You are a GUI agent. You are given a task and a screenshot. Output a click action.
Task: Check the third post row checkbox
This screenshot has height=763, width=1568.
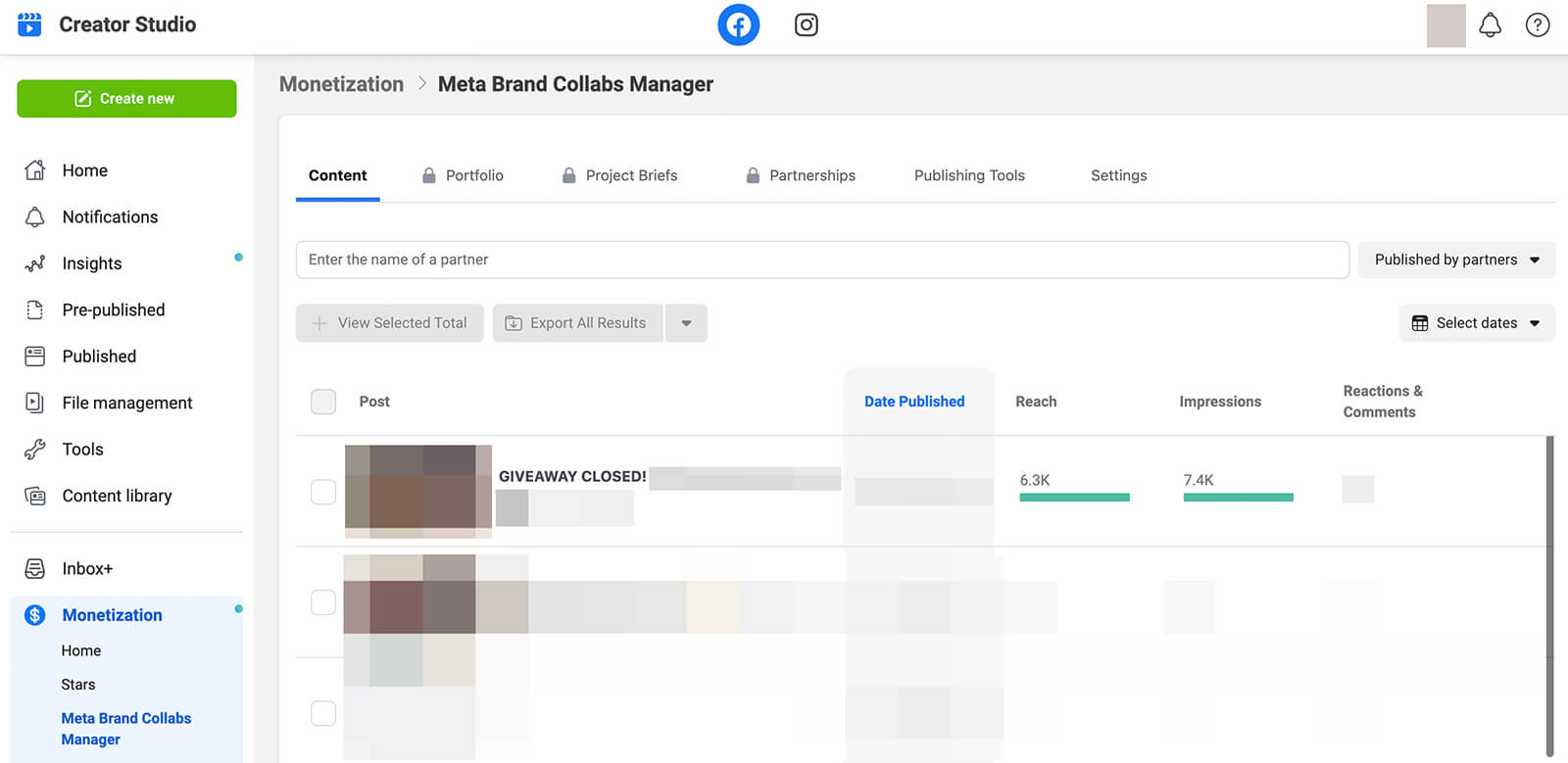[x=323, y=713]
